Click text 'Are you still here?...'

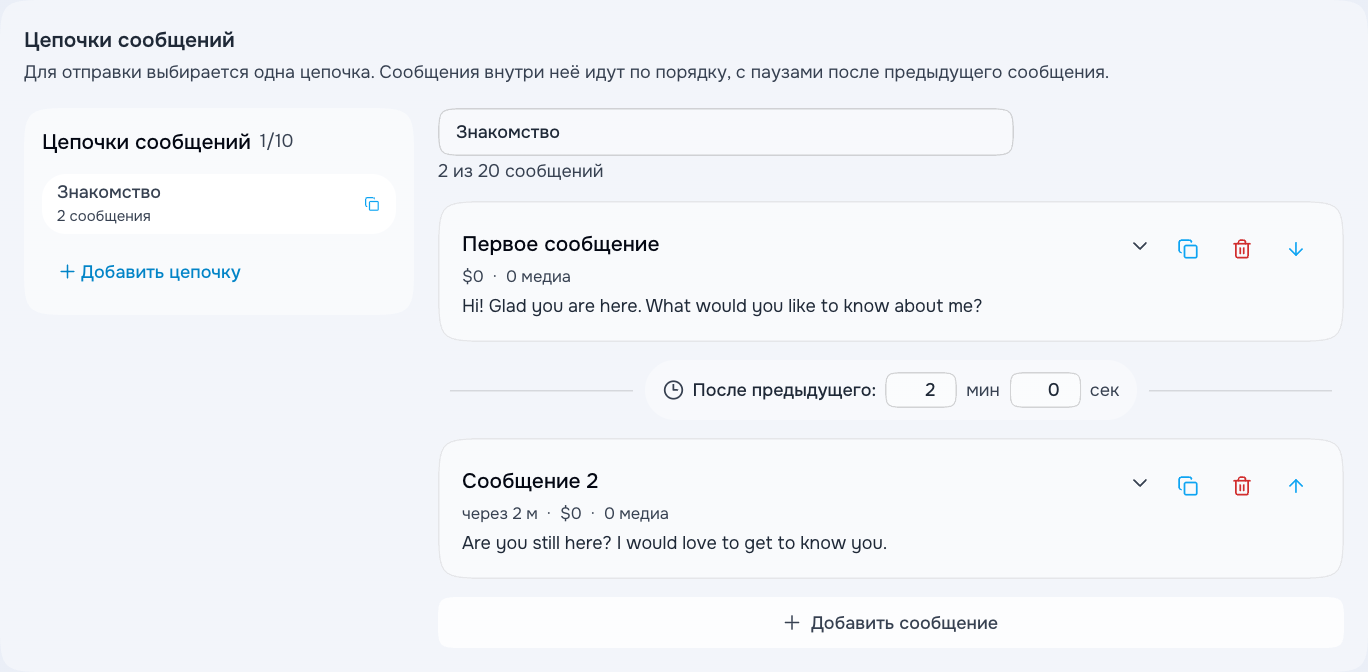coord(674,544)
